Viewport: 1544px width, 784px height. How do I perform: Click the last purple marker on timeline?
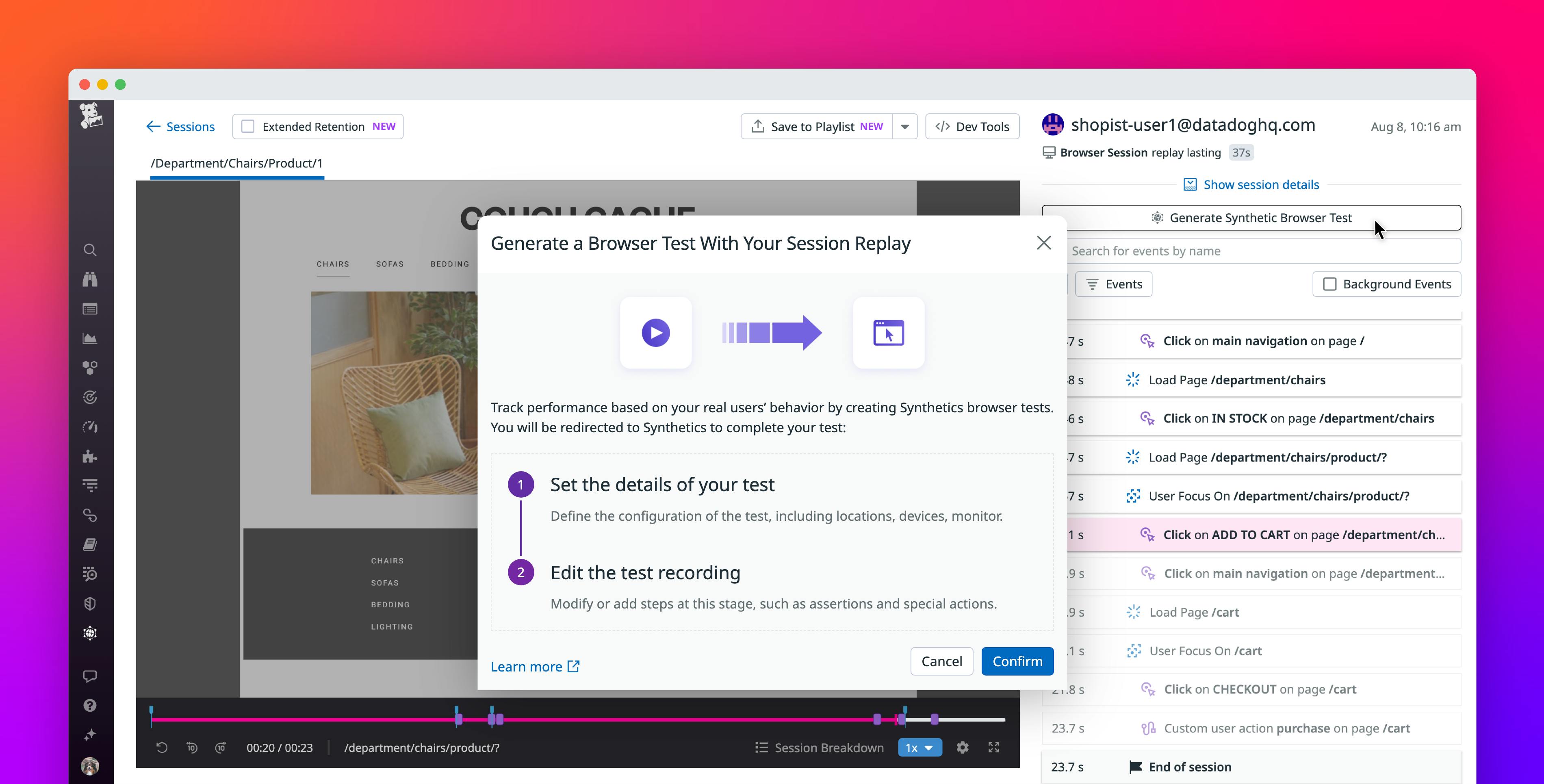935,719
